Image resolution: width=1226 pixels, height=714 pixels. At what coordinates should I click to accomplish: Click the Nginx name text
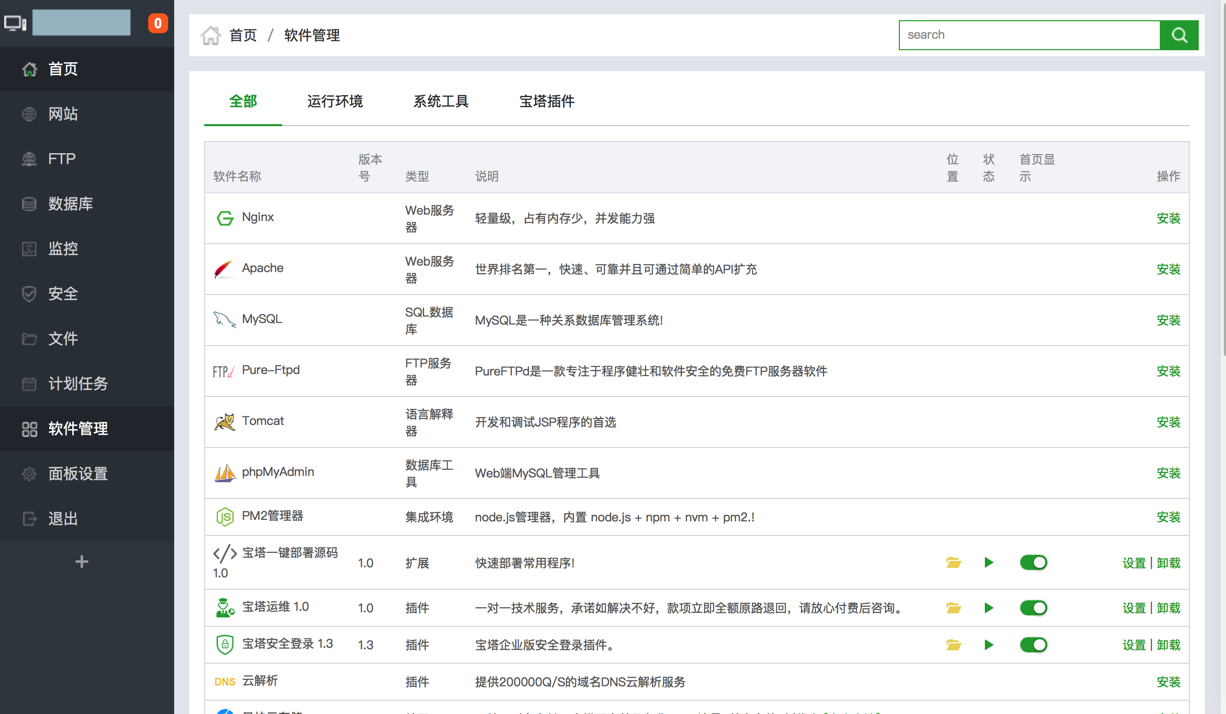click(x=258, y=217)
